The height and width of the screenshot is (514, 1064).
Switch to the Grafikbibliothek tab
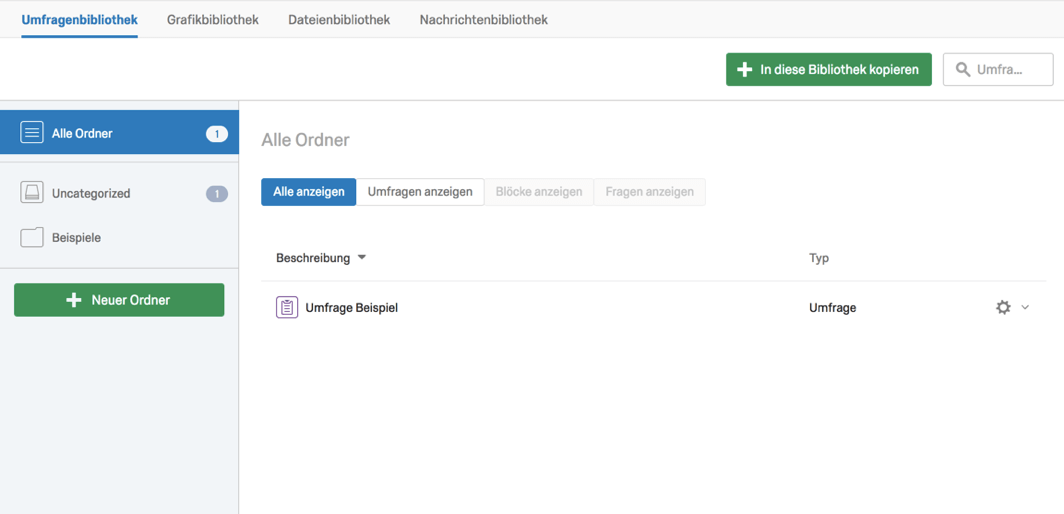[x=213, y=20]
